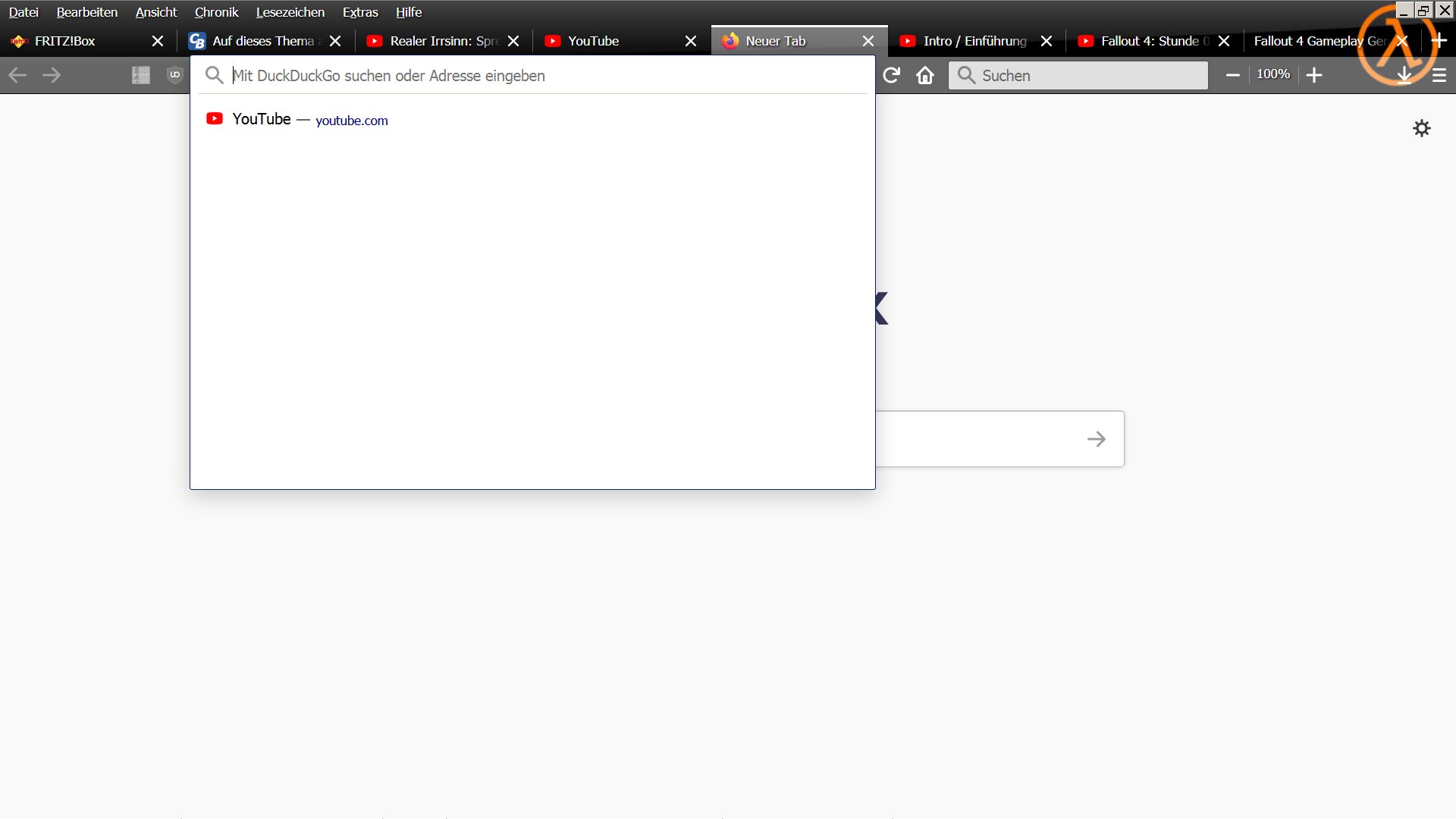Click the home button icon
Viewport: 1456px width, 819px height.
(x=925, y=75)
